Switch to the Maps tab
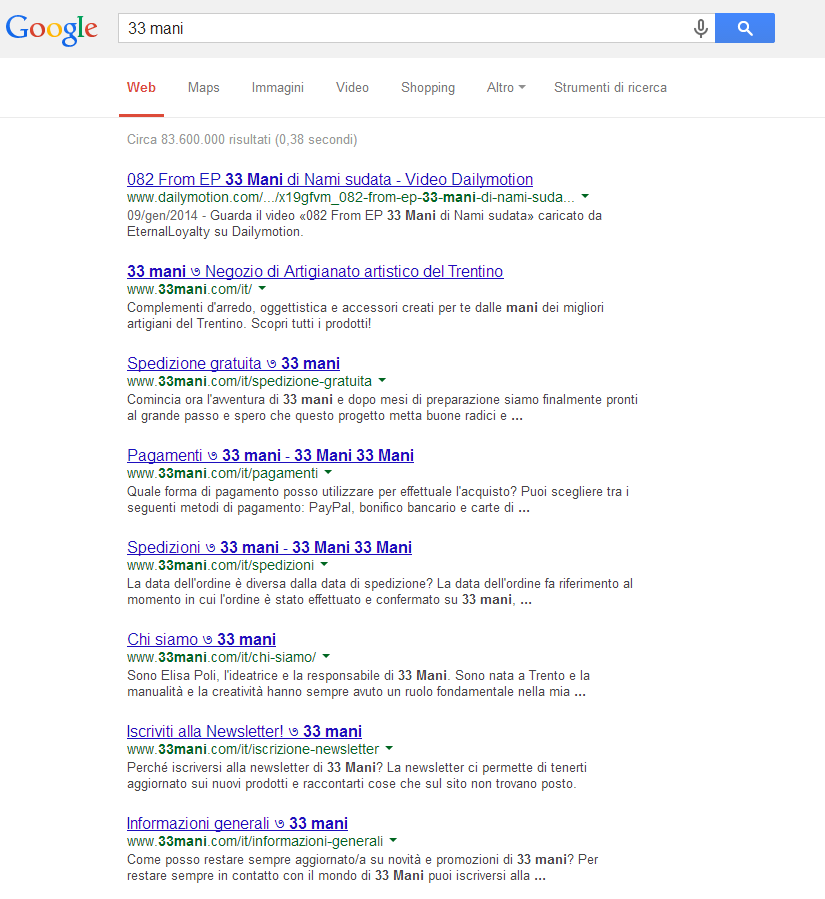825x899 pixels. tap(204, 88)
